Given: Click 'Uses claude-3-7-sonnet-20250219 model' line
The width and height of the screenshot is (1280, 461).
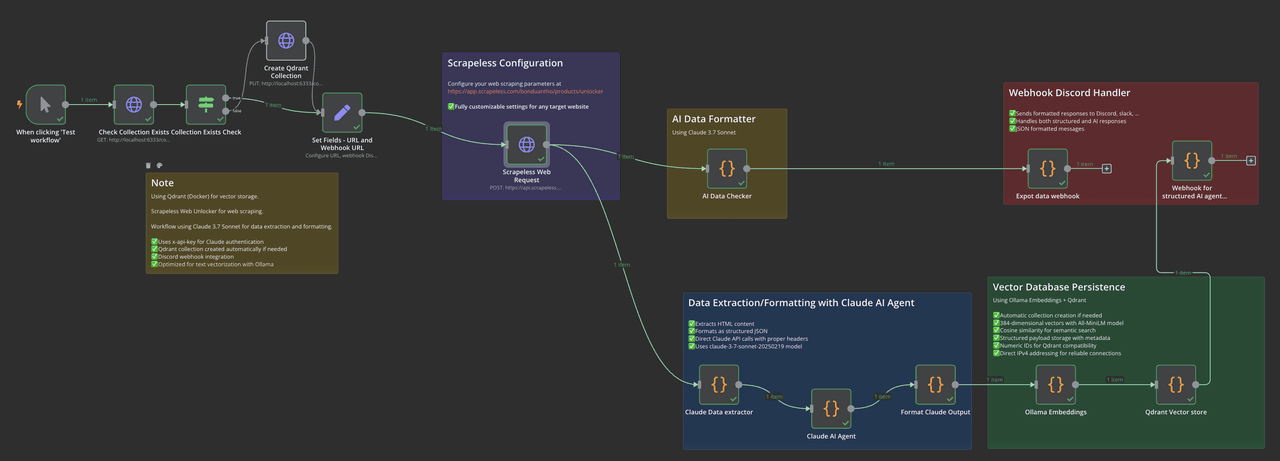Looking at the screenshot, I should 746,345.
